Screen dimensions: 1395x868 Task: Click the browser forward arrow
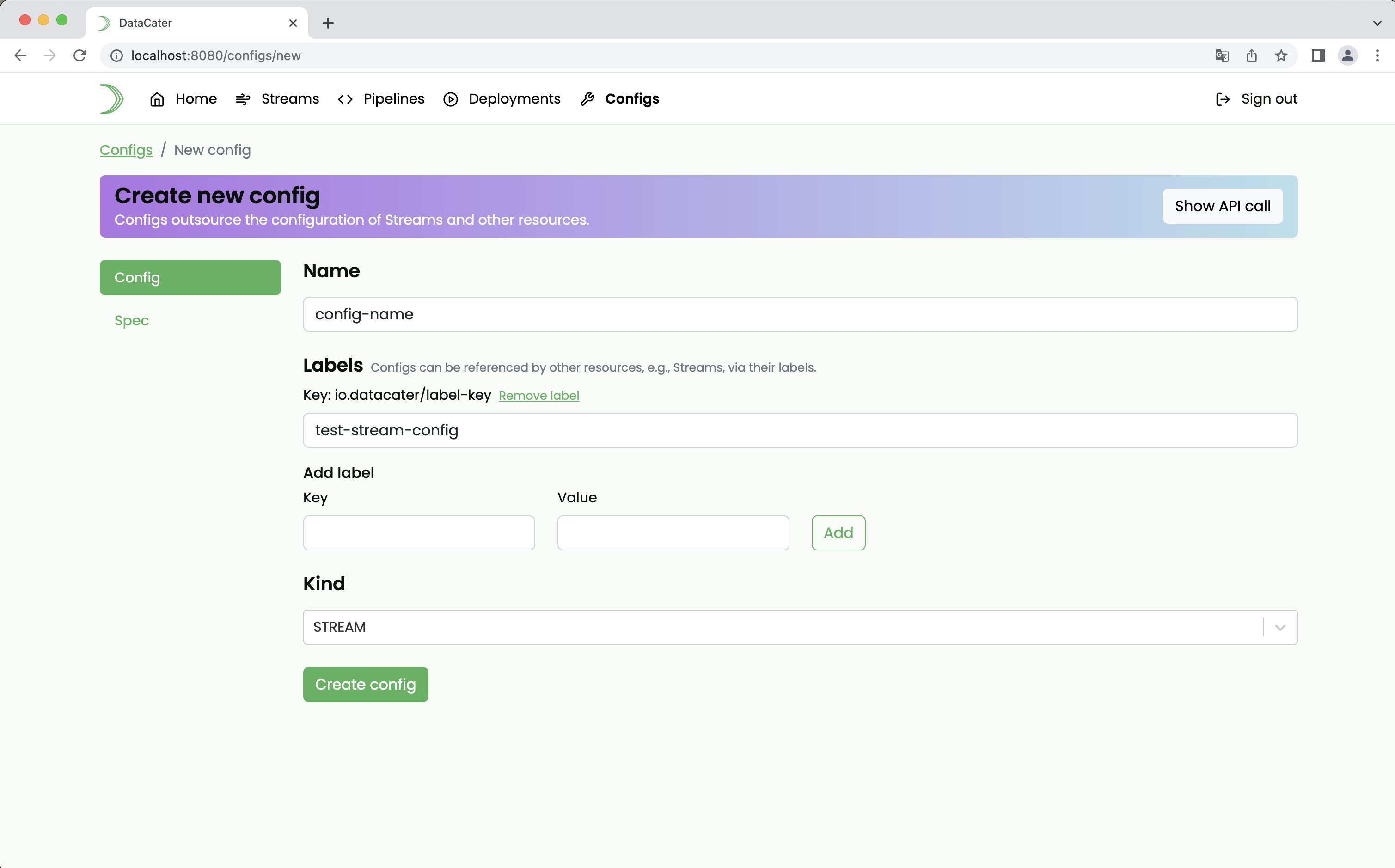[50, 55]
